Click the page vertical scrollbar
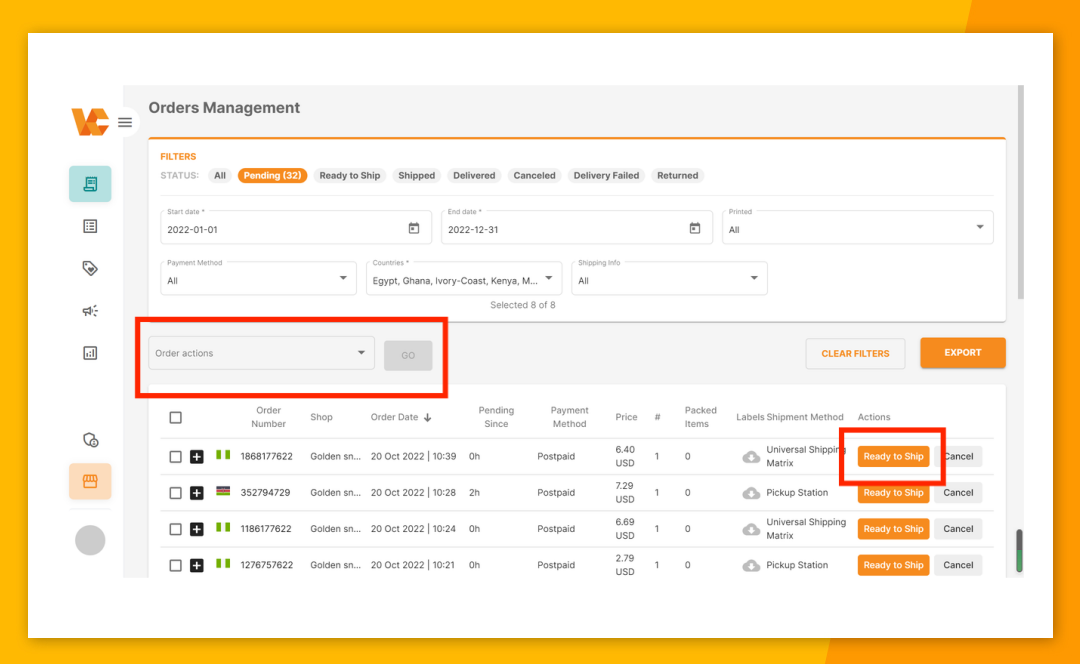1080x664 pixels. pyautogui.click(x=1020, y=193)
